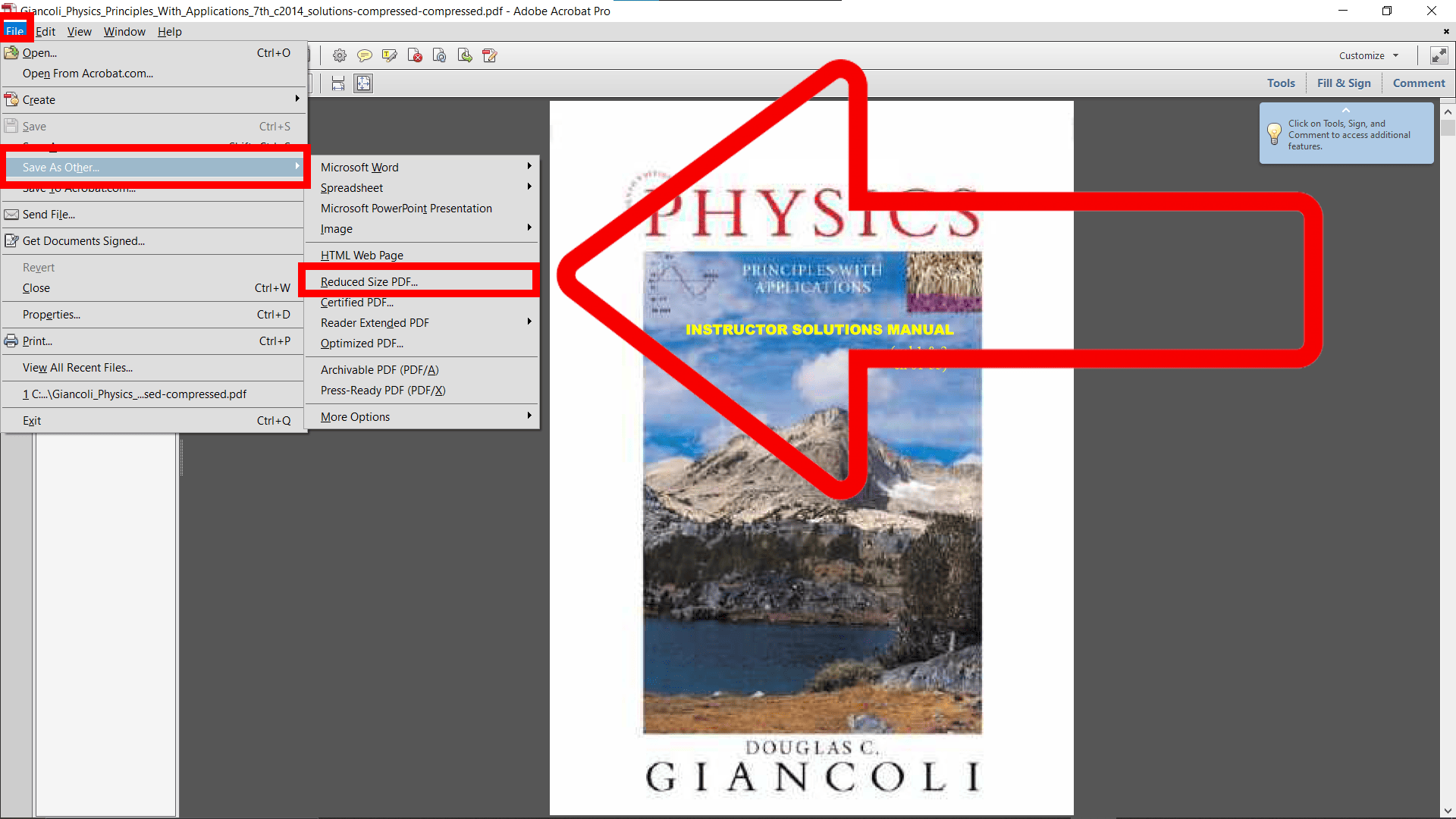
Task: Select the highlight text tool icon
Action: click(x=389, y=55)
